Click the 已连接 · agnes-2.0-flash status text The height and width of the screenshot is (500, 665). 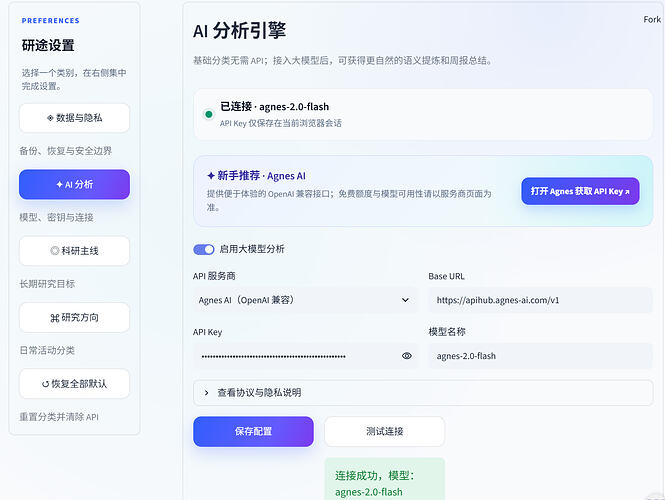coord(274,106)
